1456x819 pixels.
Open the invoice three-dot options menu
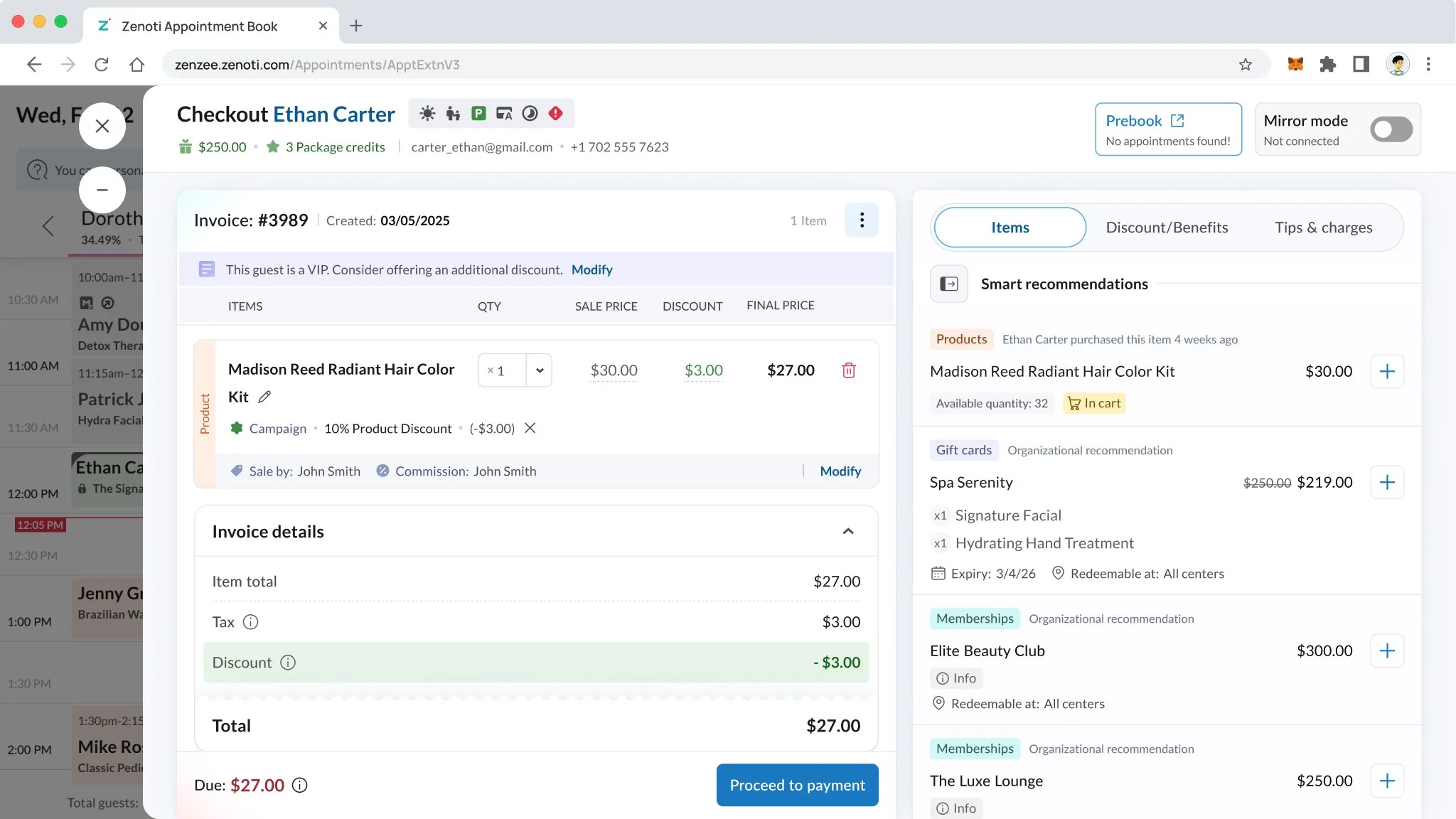861,220
